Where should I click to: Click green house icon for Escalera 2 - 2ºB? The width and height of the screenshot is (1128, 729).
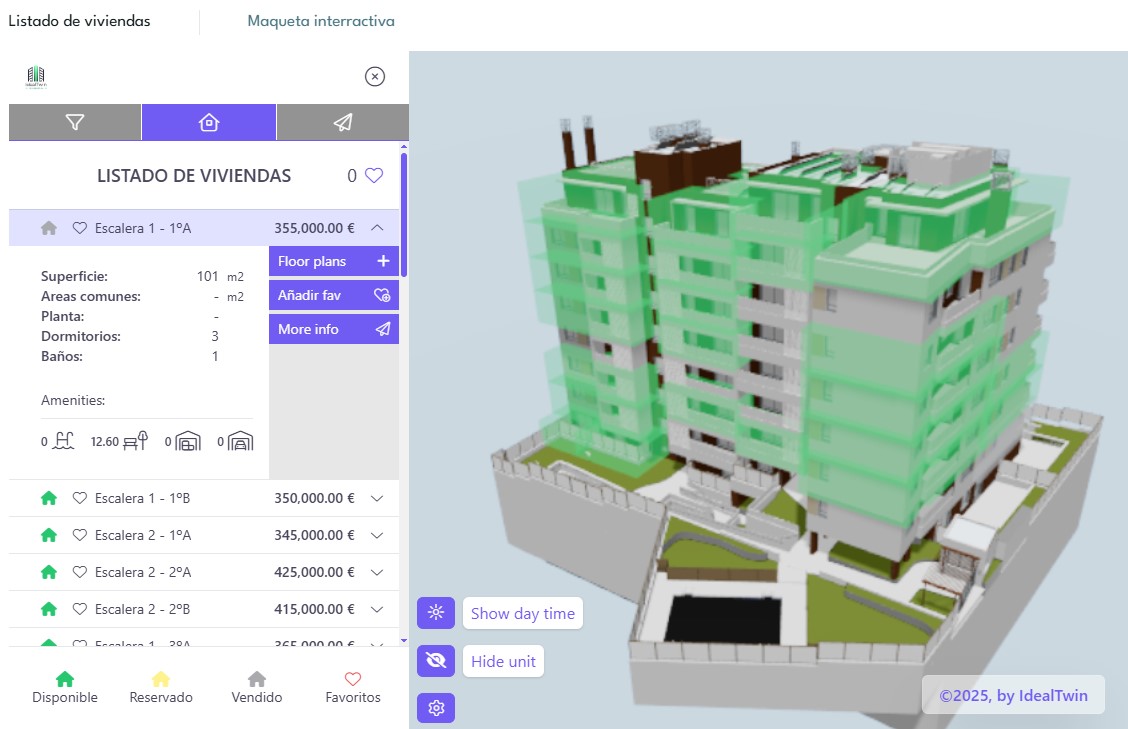(49, 610)
